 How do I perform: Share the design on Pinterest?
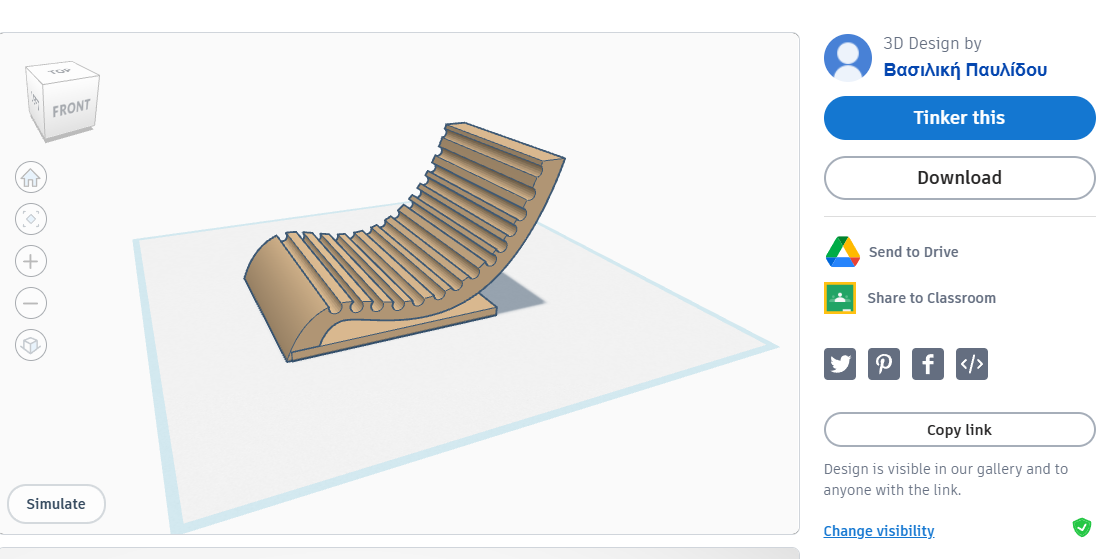click(884, 364)
